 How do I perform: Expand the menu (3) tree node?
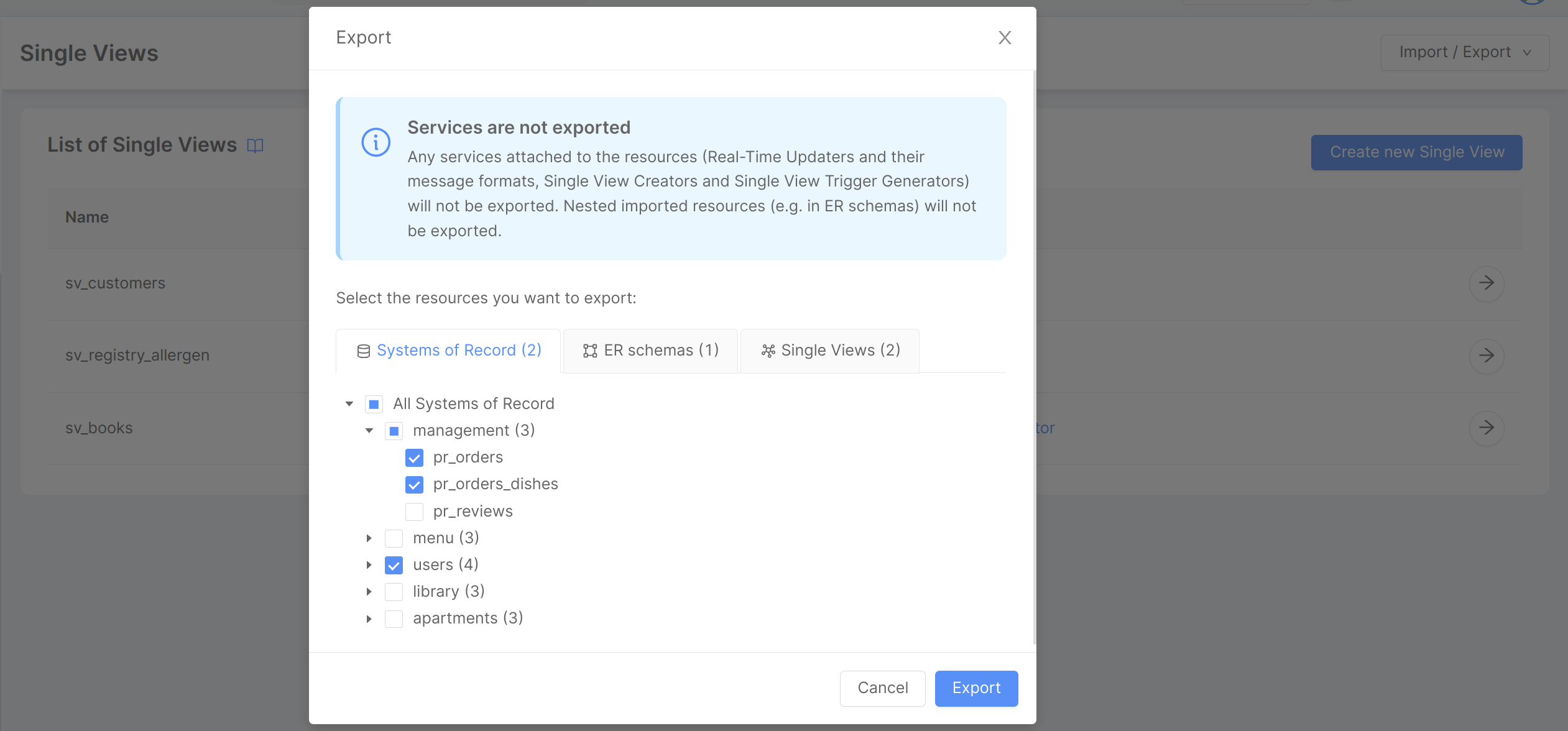(x=369, y=538)
